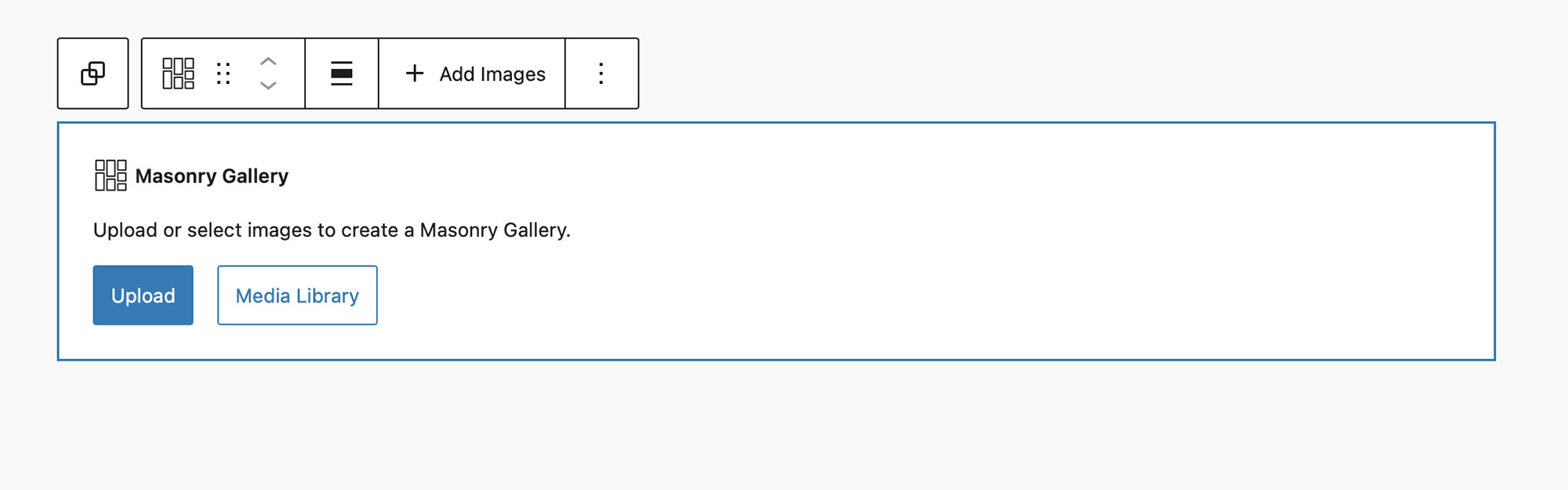Click the six-dot drag handle icon
The height and width of the screenshot is (490, 1568).
[x=223, y=74]
